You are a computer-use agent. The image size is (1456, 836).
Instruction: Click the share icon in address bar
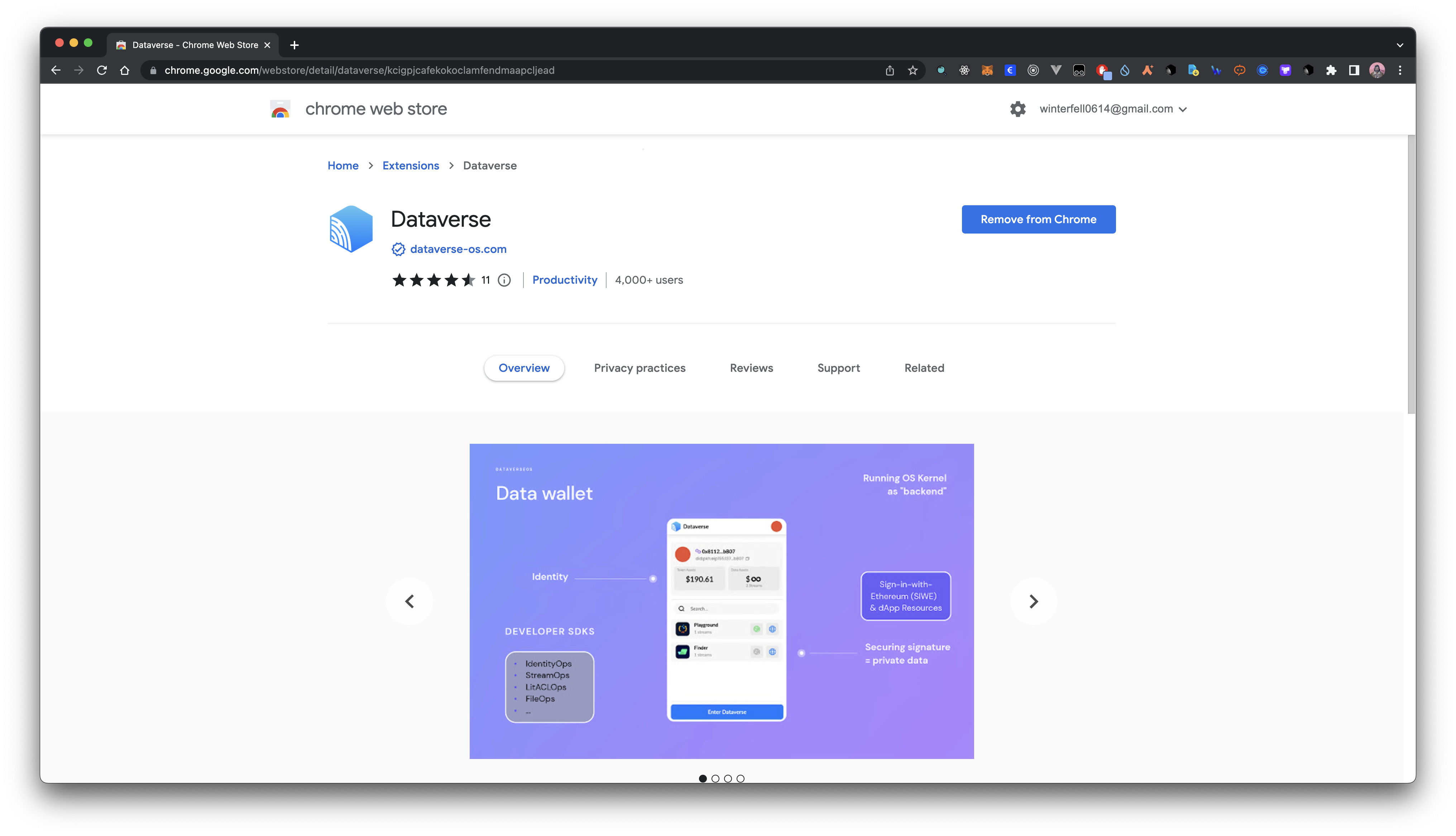click(890, 70)
